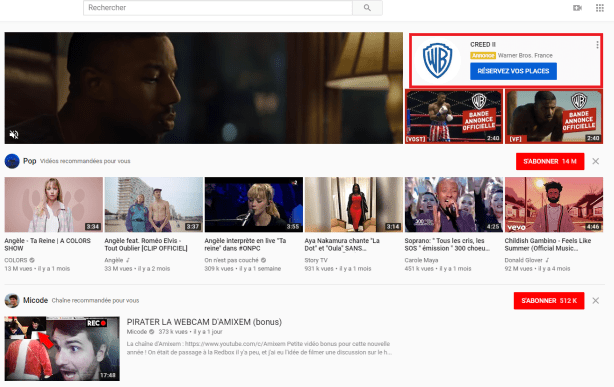Open Angèle live ONPC video thumbnail
The width and height of the screenshot is (614, 387).
click(x=254, y=204)
